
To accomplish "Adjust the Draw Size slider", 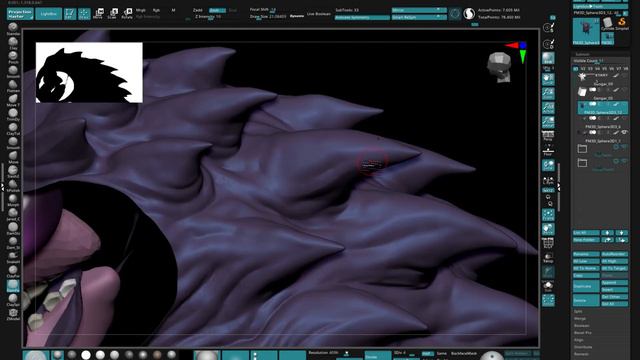I will pyautogui.click(x=268, y=17).
